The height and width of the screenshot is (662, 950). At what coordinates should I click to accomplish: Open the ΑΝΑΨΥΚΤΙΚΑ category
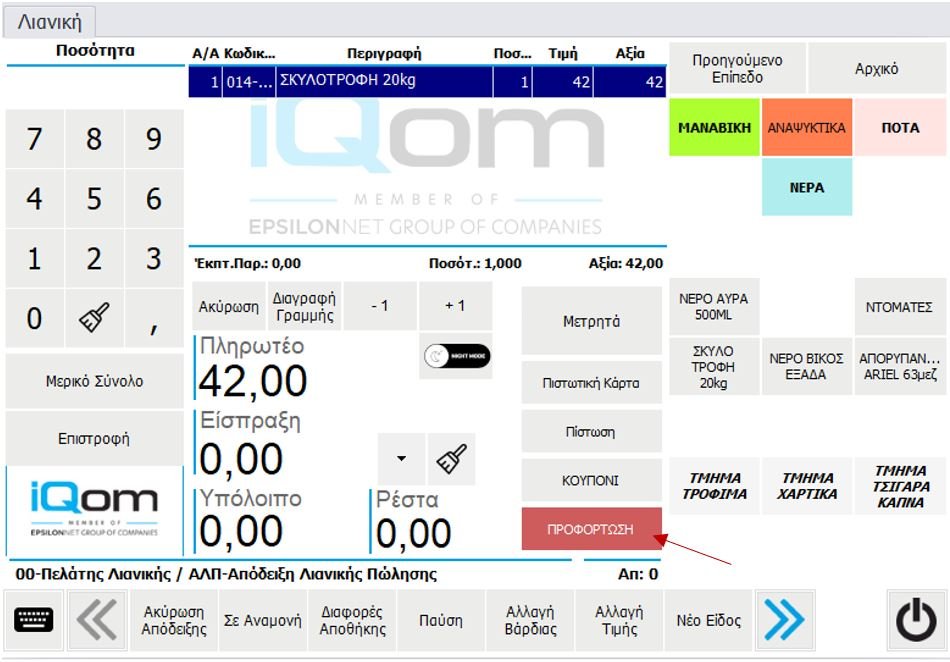pyautogui.click(x=806, y=127)
